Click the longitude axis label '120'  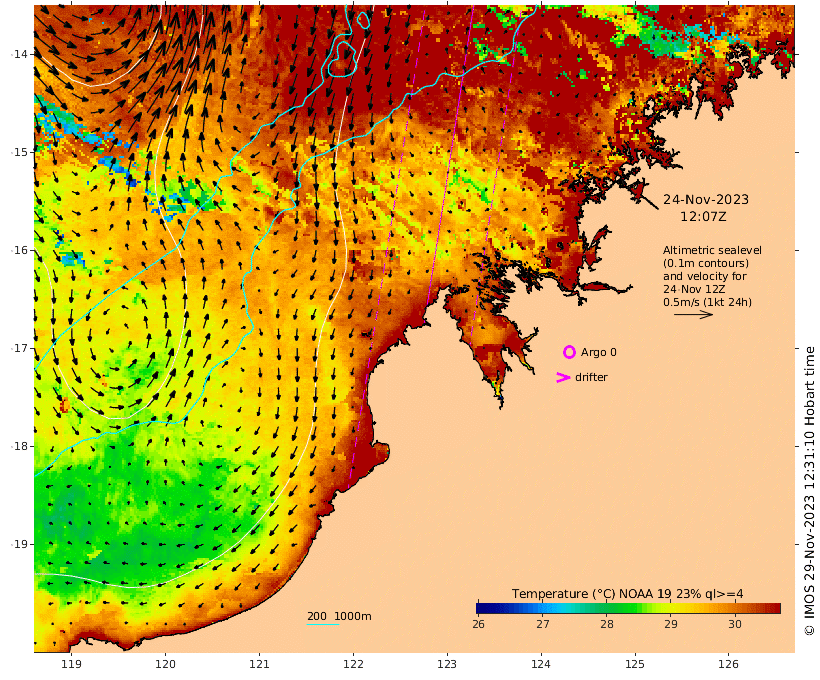click(x=165, y=664)
